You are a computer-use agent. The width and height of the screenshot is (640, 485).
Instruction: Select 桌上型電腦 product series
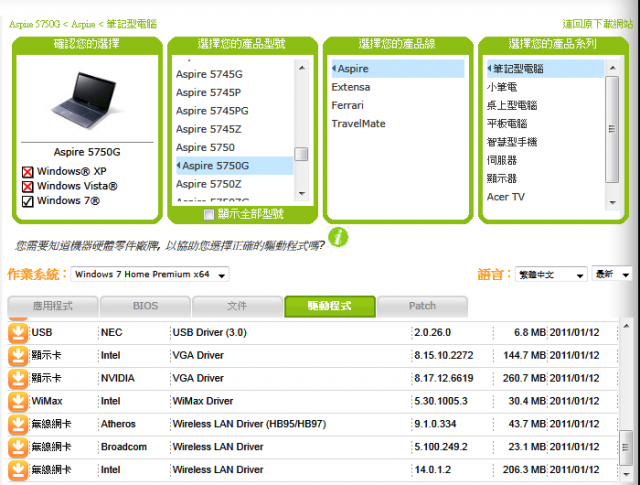coord(512,105)
